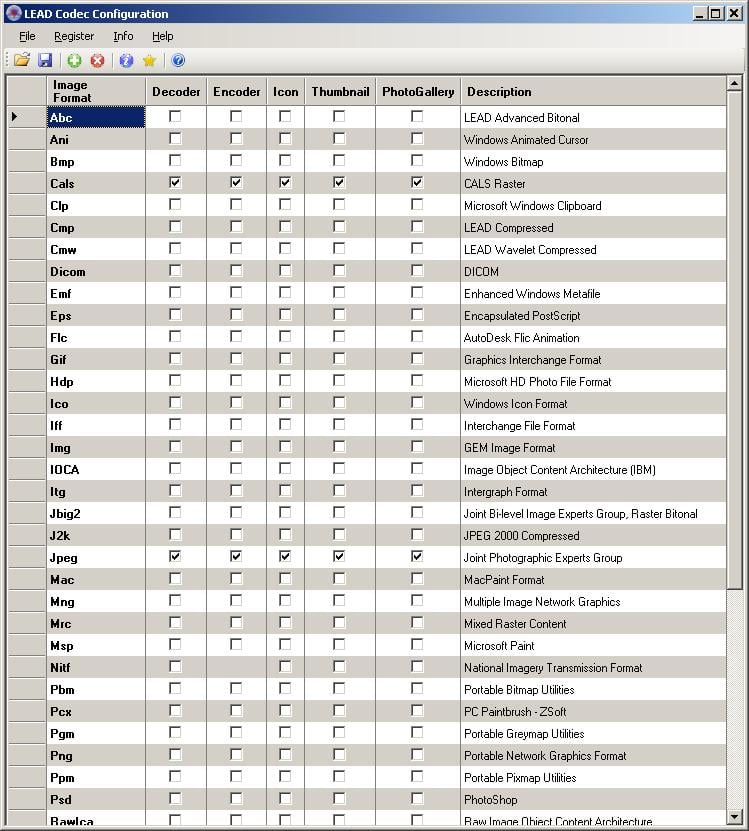Click the yellow star toolbar icon
The width and height of the screenshot is (749, 831).
click(149, 60)
